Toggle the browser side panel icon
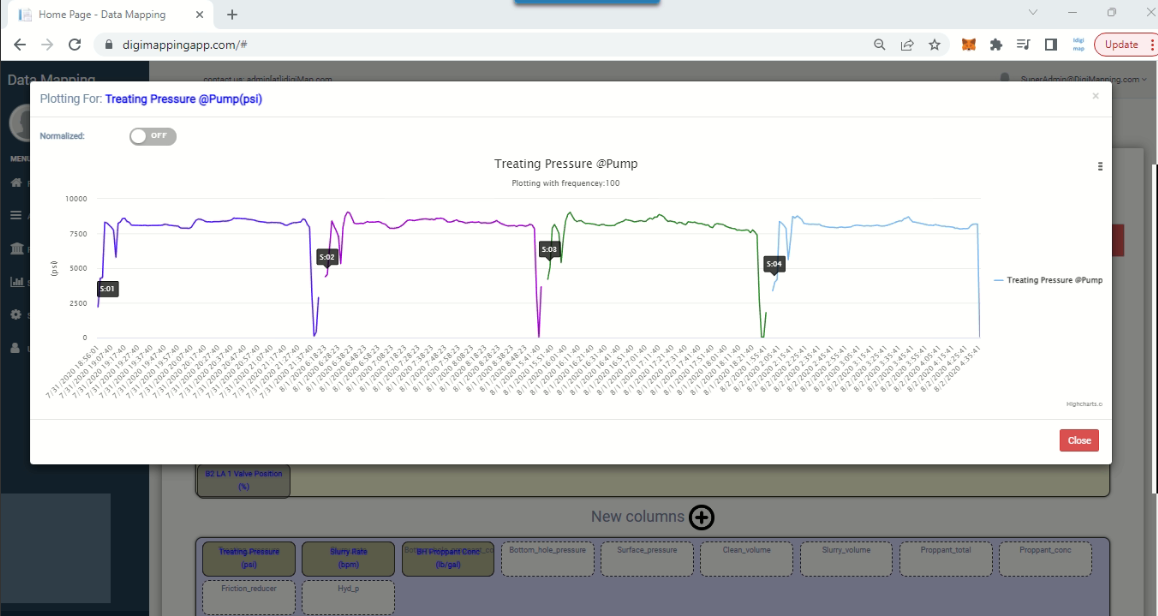The image size is (1158, 616). [1050, 45]
